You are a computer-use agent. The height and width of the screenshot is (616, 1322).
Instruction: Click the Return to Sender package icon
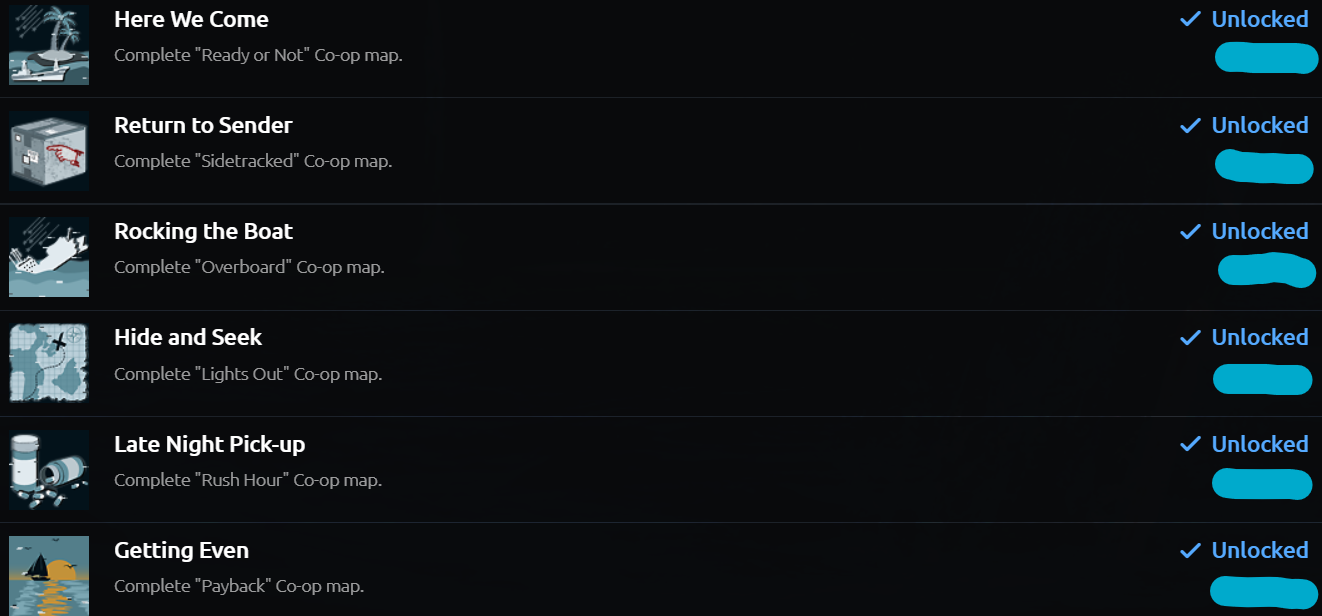pos(49,151)
